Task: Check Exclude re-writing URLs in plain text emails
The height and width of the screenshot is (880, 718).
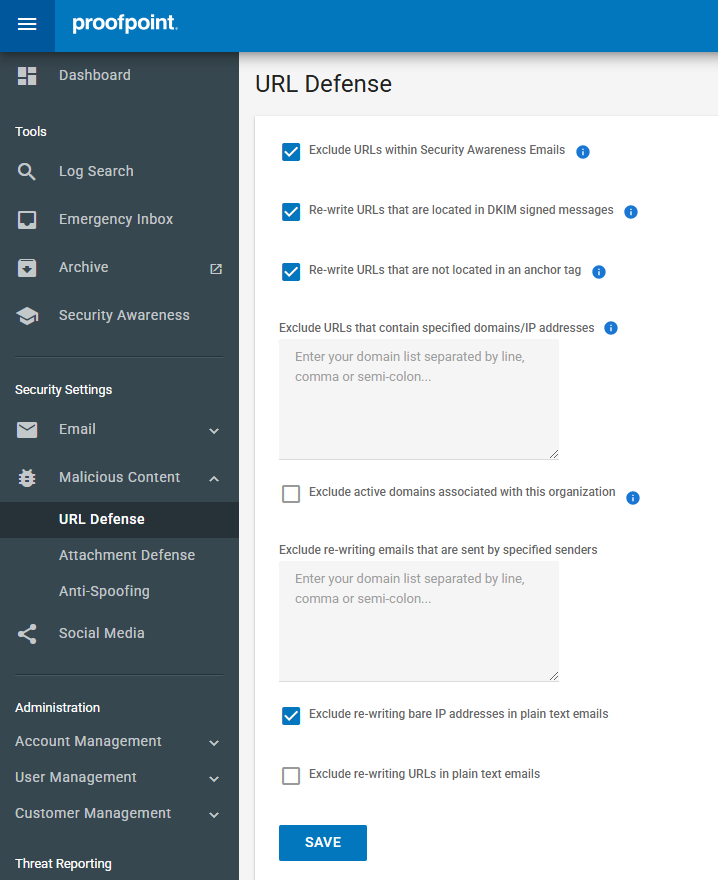Action: click(291, 776)
